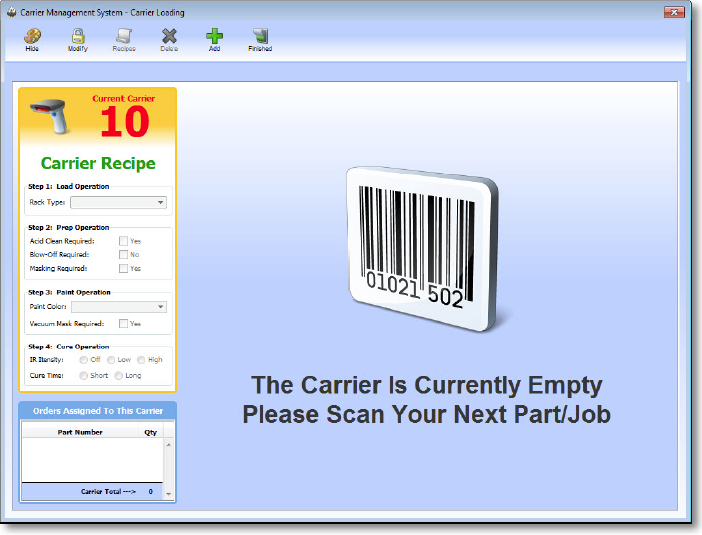Click the Delete X icon
Viewport: 702px width, 535px height.
169,36
